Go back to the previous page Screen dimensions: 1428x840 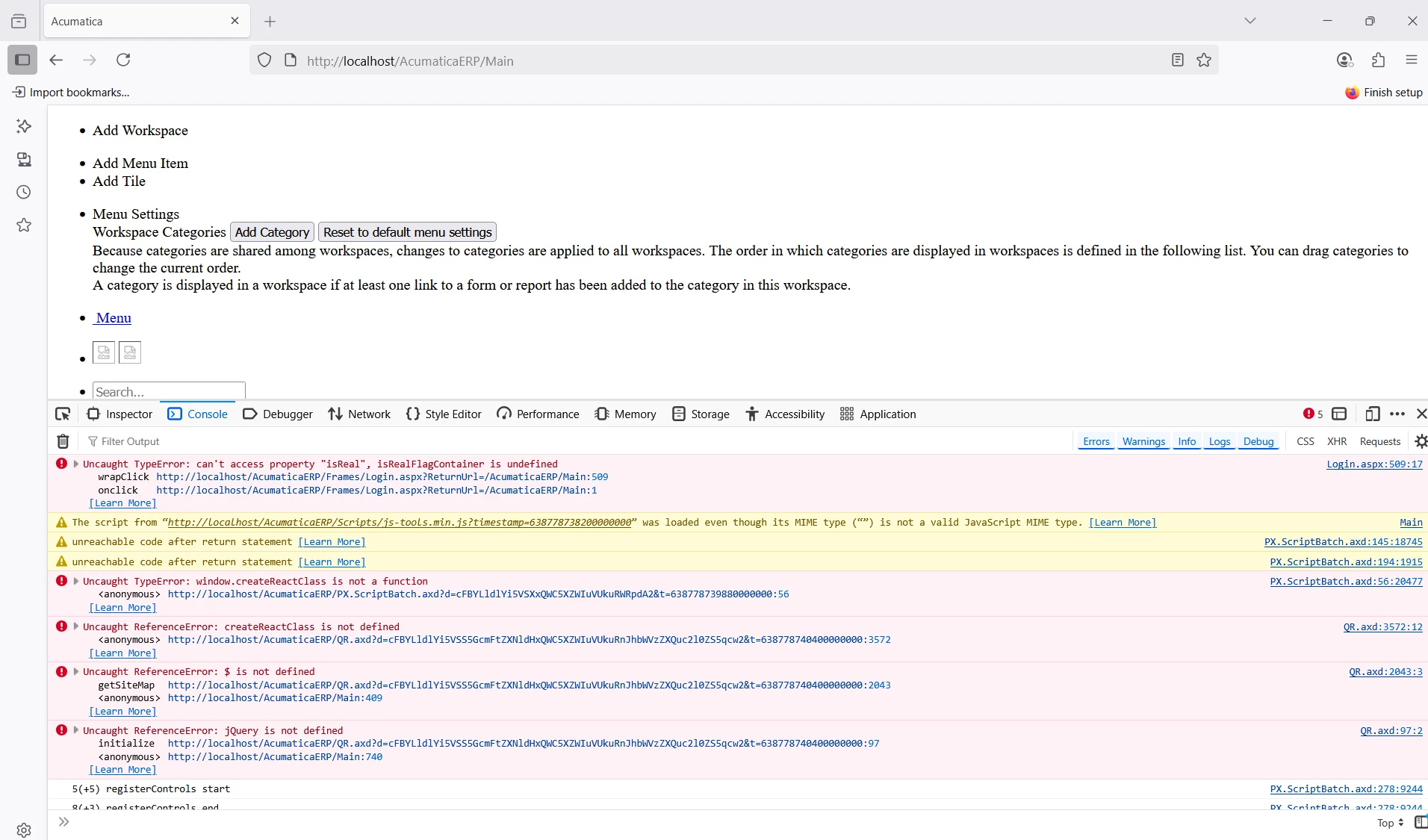tap(56, 60)
